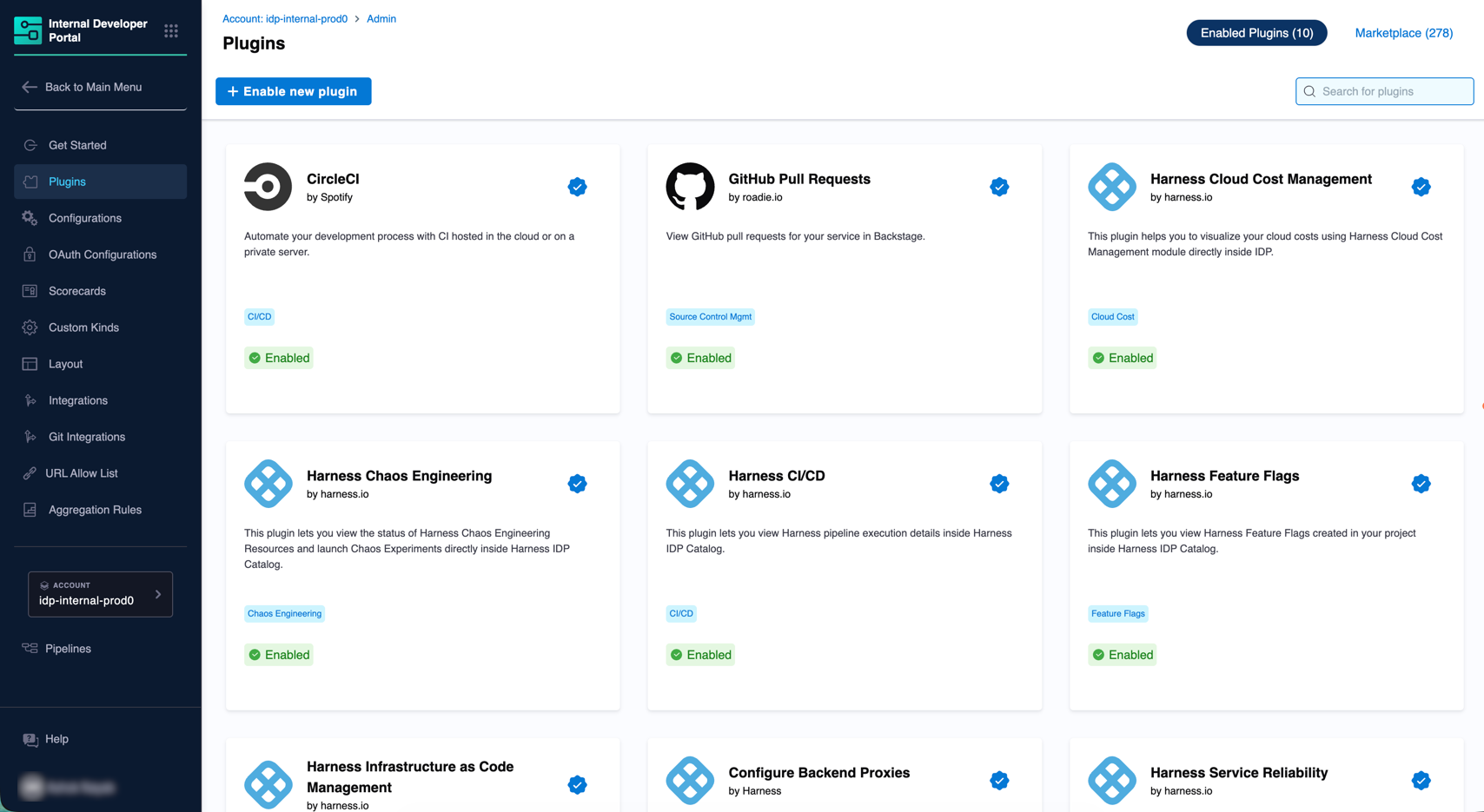Viewport: 1484px width, 812px height.
Task: Open Layout in the sidebar
Action: point(100,364)
